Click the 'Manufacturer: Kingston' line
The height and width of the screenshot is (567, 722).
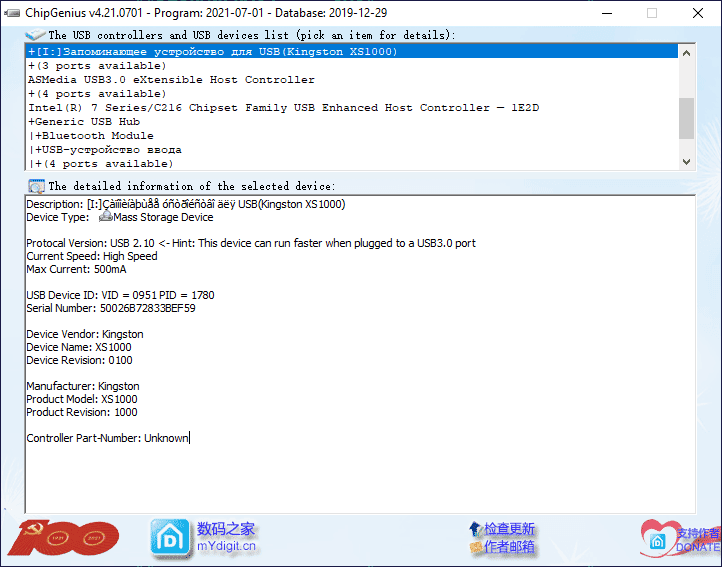pos(83,386)
